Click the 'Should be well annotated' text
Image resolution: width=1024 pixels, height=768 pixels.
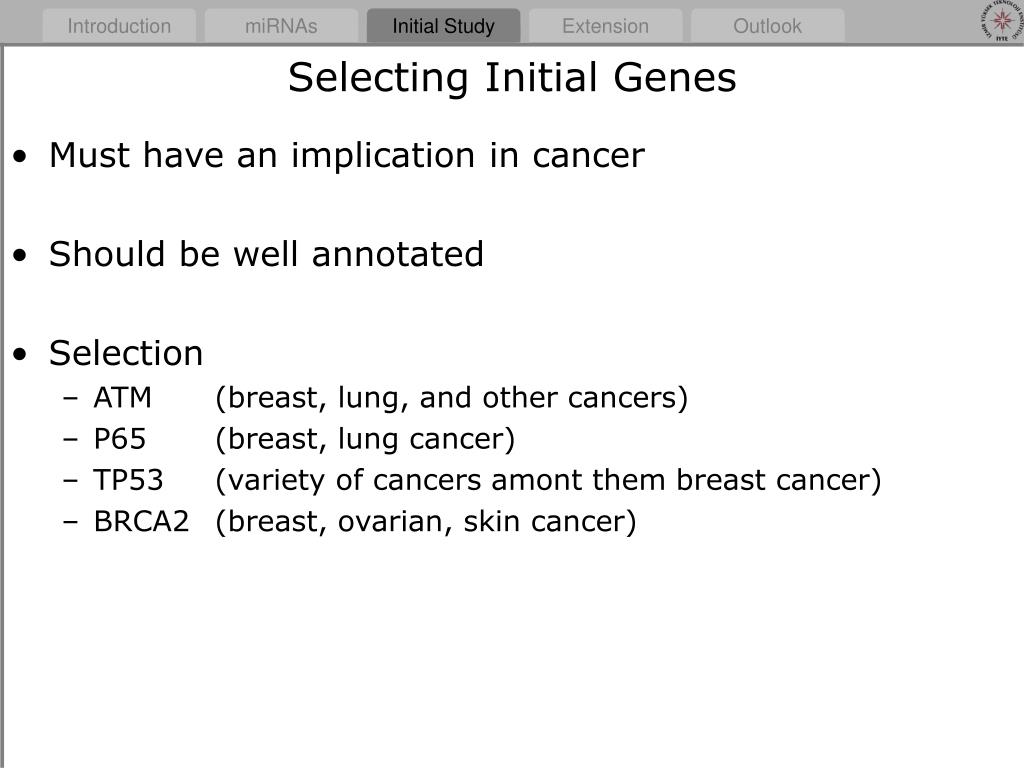click(266, 255)
